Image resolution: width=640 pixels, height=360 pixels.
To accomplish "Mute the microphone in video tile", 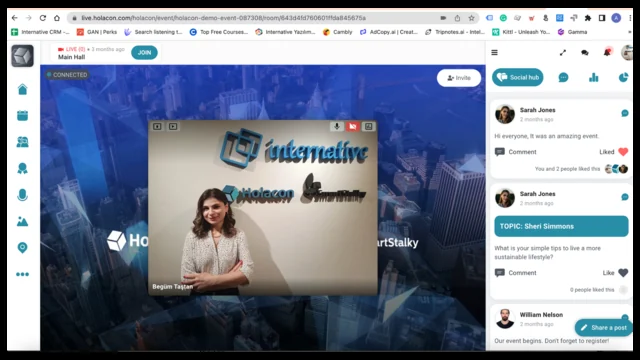I will [337, 127].
